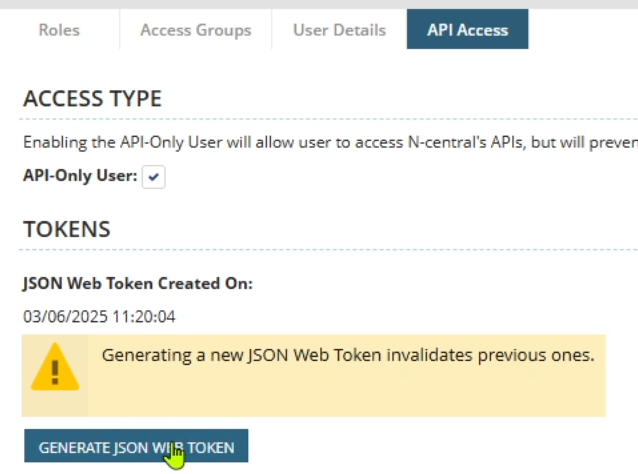The width and height of the screenshot is (638, 474).
Task: Click the token invalidation warning message text
Action: click(x=348, y=355)
